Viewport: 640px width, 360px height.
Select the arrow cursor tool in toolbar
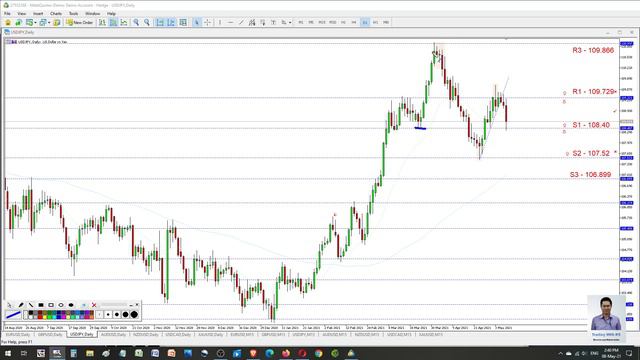pyautogui.click(x=196, y=22)
